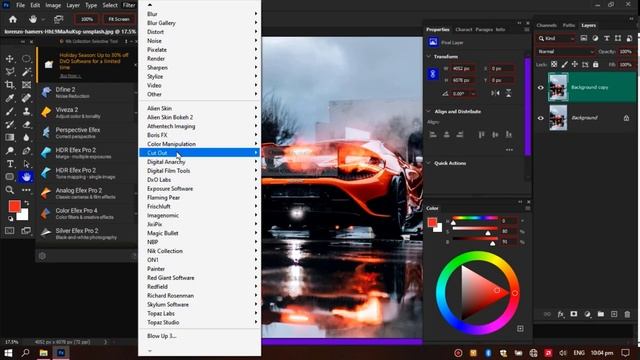
Task: Open the Nik Collection submenu
Action: 200,251
